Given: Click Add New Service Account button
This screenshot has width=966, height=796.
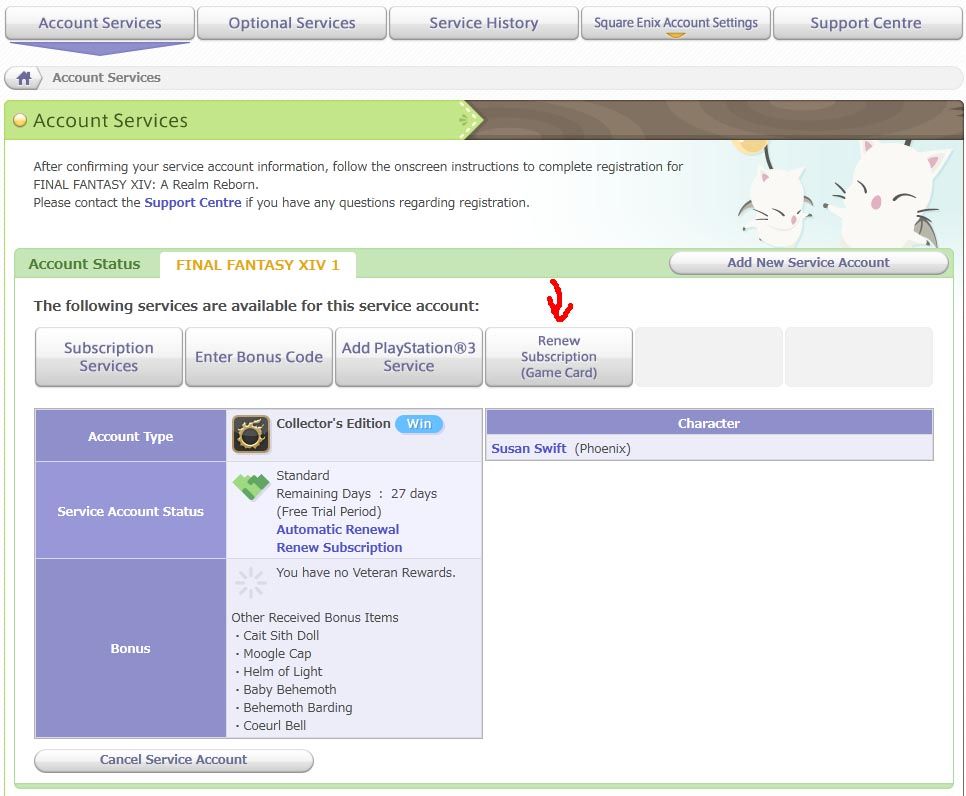Looking at the screenshot, I should 808,263.
